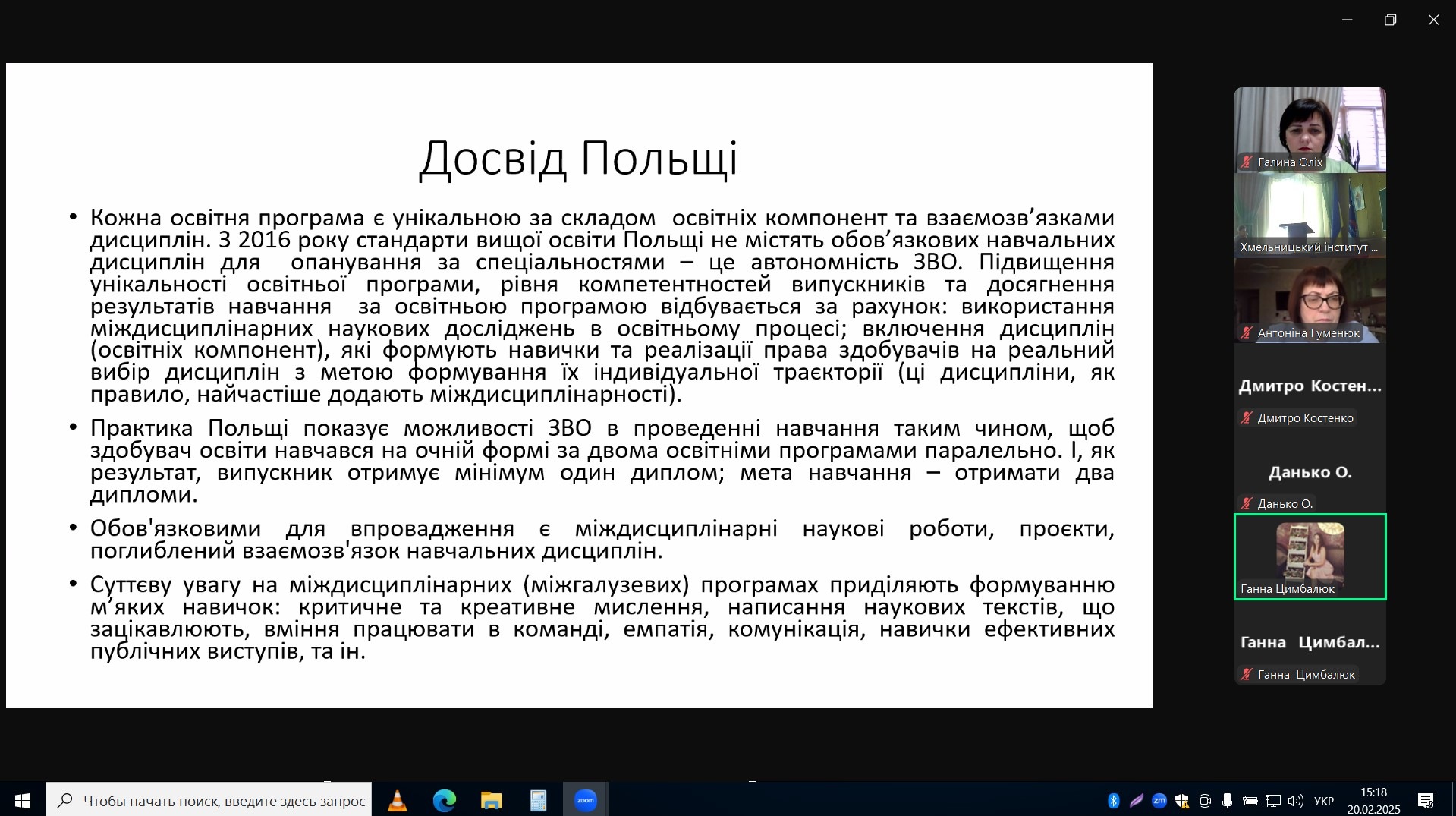Select the Хмельницький інститут participant video tile
1456x816 pixels.
pos(1310,215)
